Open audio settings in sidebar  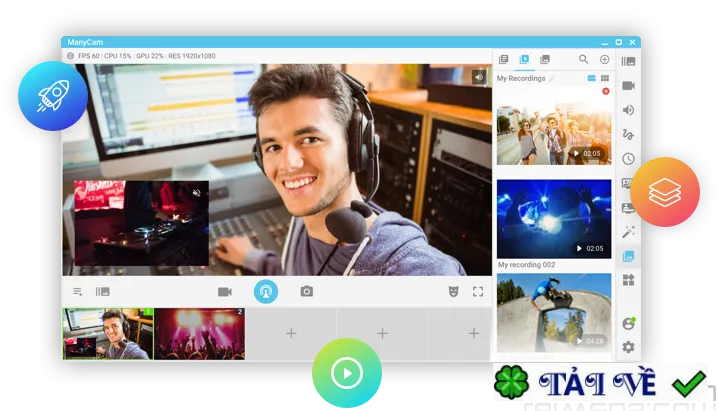[x=628, y=110]
